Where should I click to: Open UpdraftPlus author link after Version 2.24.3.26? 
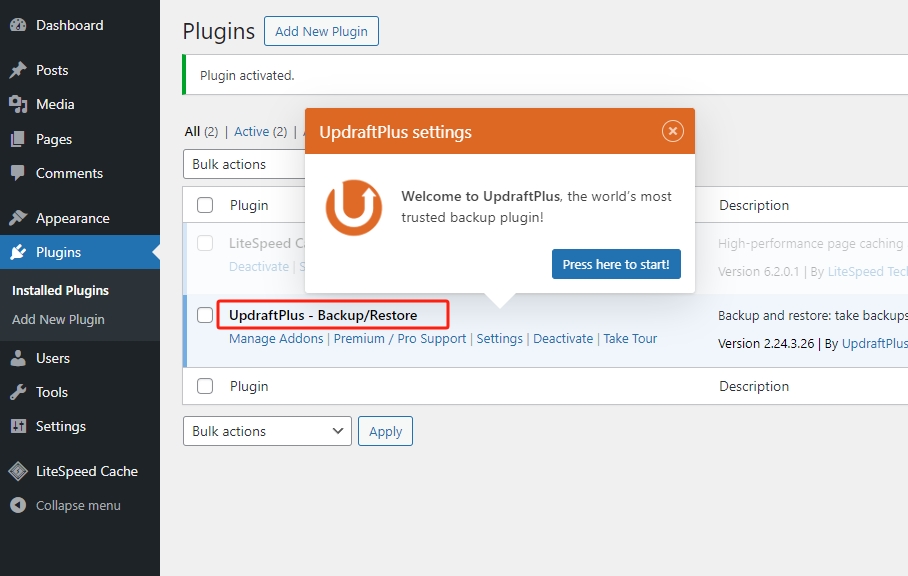874,343
